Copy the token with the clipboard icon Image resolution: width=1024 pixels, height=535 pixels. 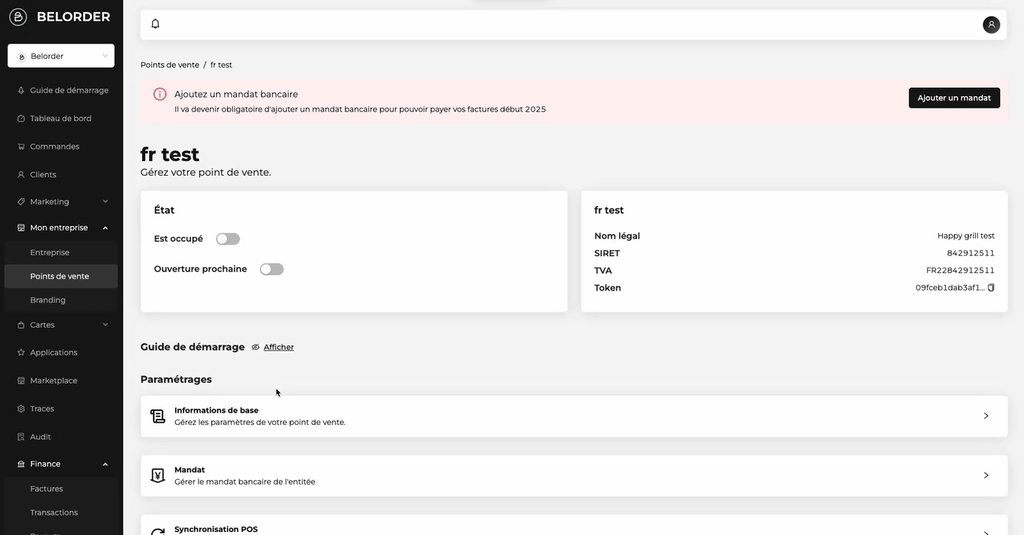point(991,288)
